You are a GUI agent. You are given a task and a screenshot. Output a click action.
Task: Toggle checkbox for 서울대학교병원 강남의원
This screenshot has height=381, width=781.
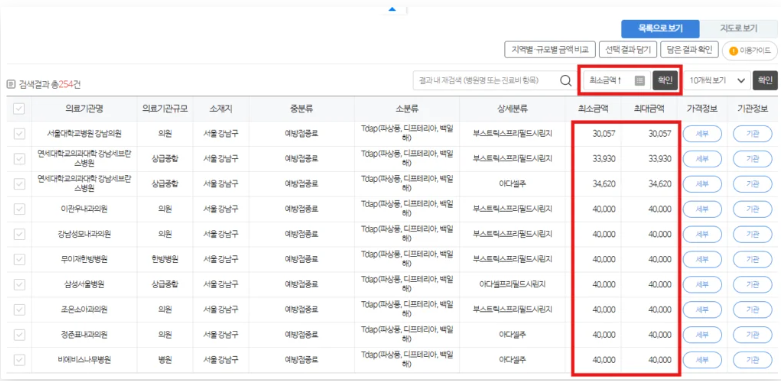click(19, 134)
